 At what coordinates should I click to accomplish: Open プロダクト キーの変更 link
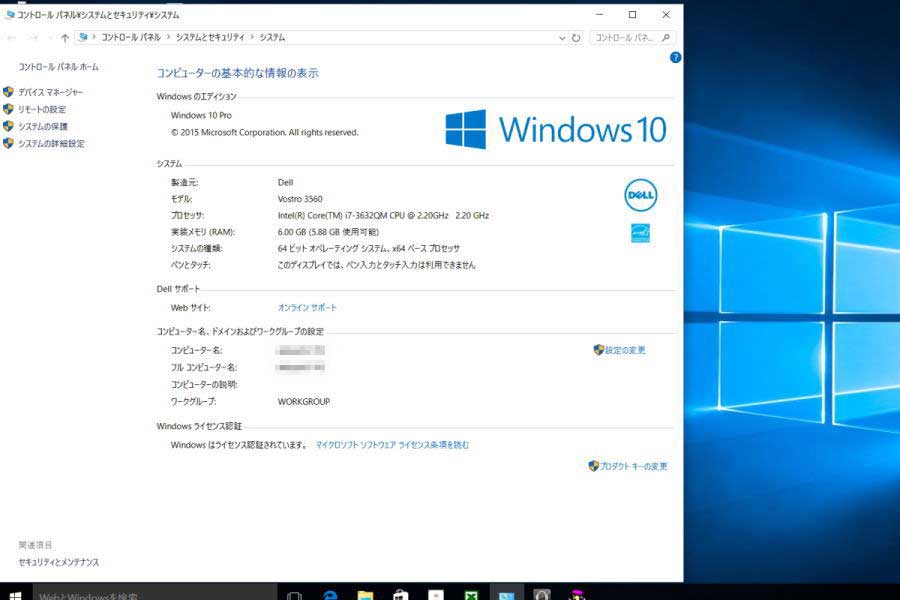634,466
